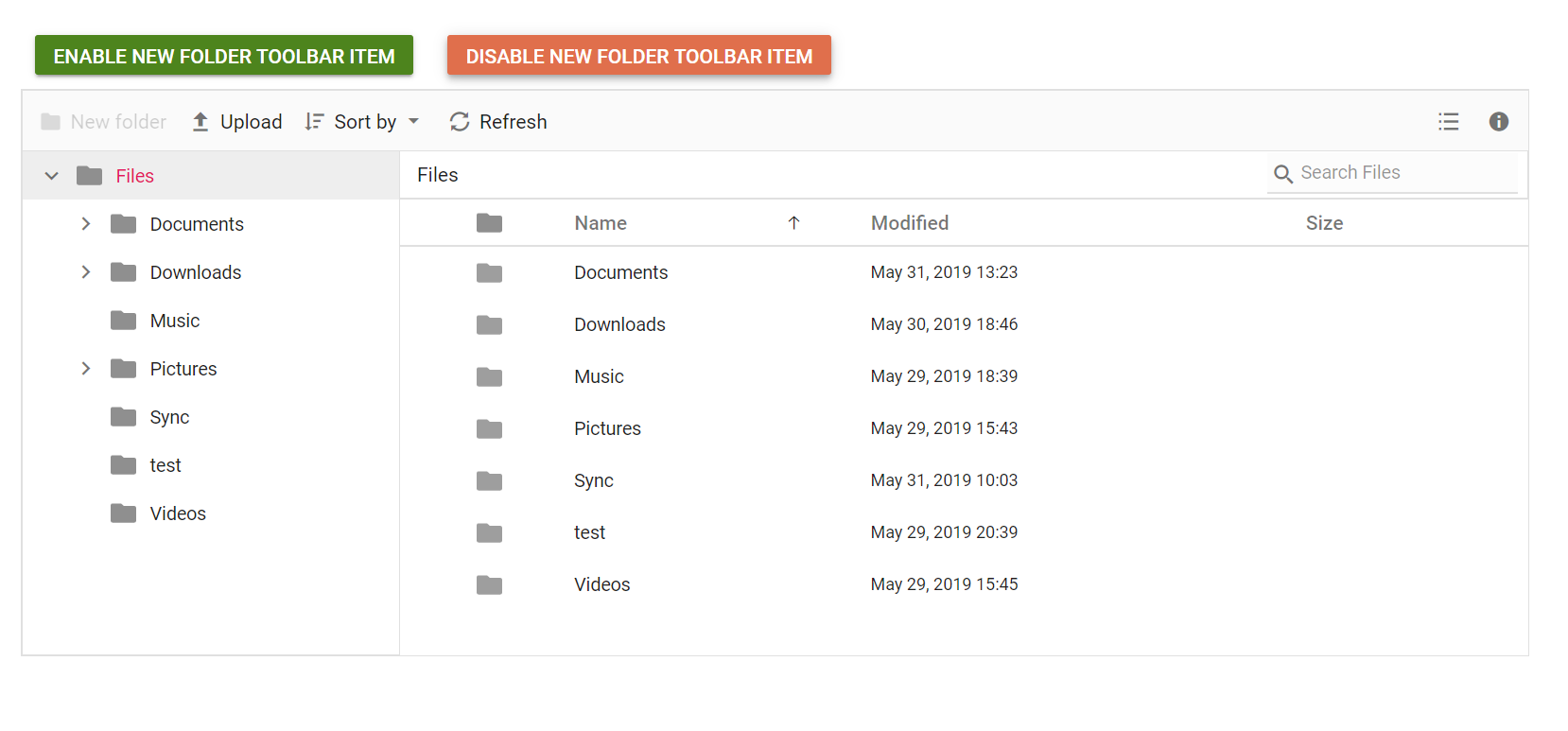Click the Music folder icon in the grid

(x=489, y=377)
